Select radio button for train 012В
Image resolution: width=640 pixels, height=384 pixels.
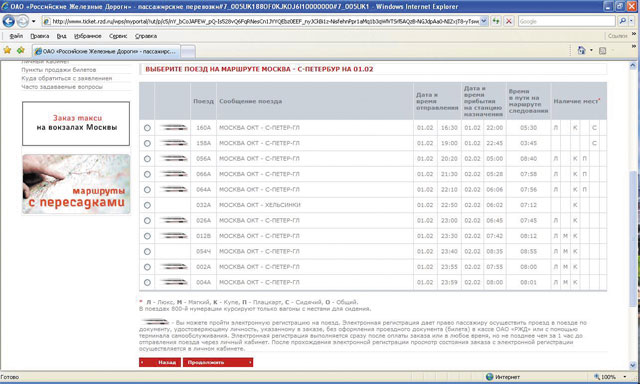tap(147, 236)
